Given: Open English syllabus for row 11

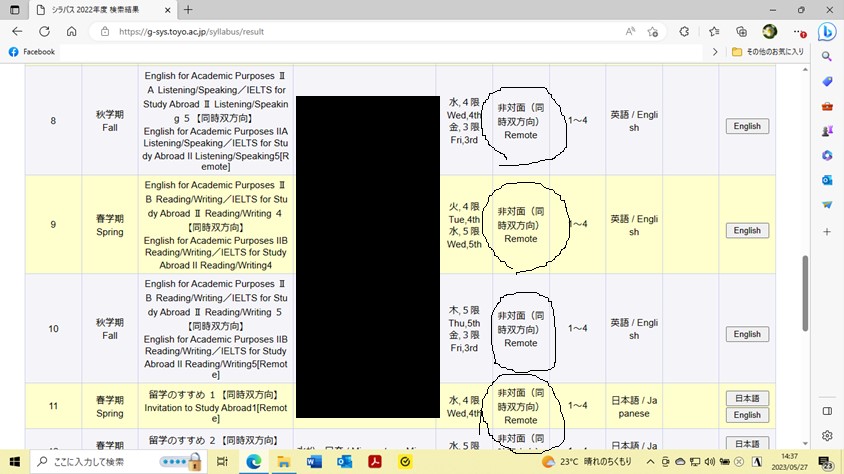Looking at the screenshot, I should 747,415.
